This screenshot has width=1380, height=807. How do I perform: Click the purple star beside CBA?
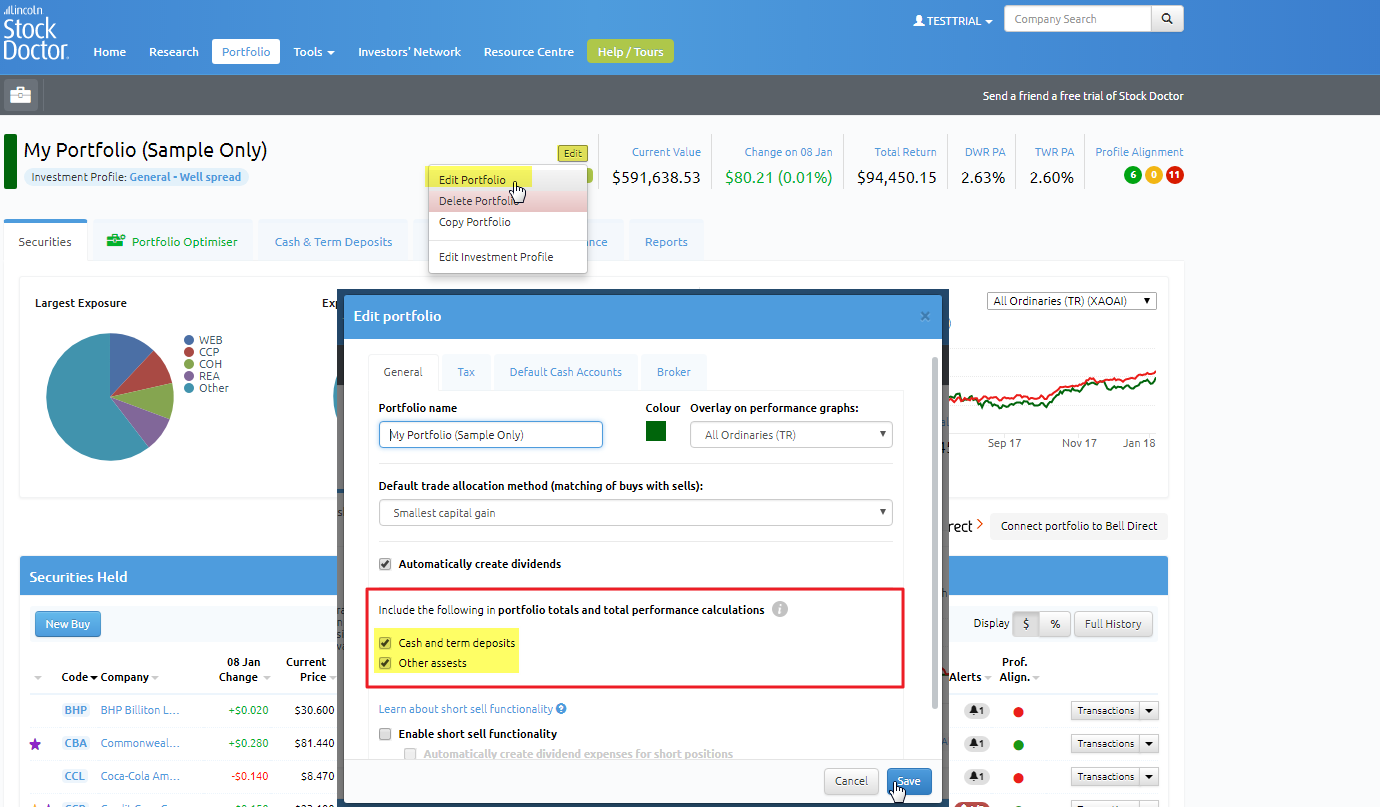pos(36,744)
